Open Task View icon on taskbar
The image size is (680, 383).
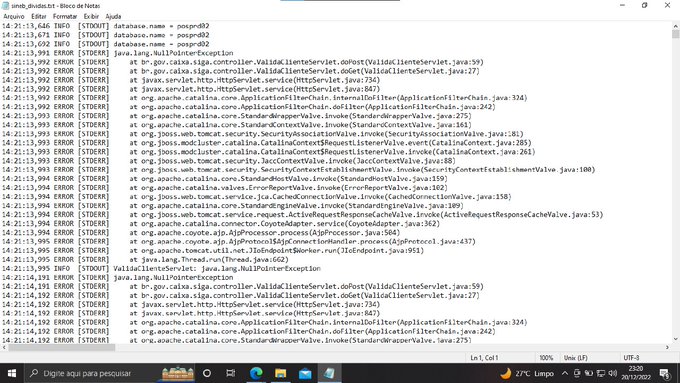[231, 373]
